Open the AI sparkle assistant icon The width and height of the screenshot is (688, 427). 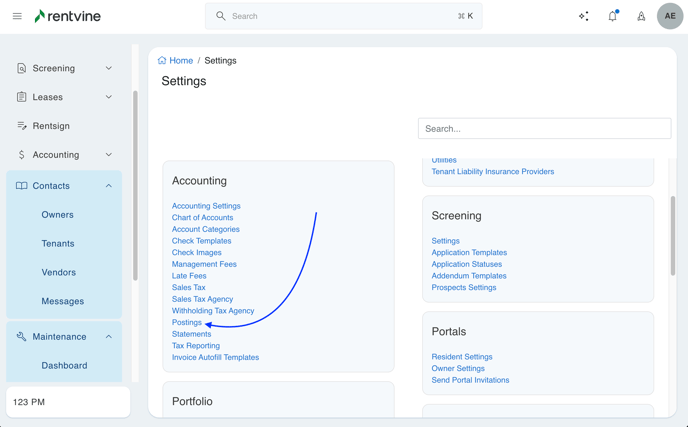tap(584, 16)
